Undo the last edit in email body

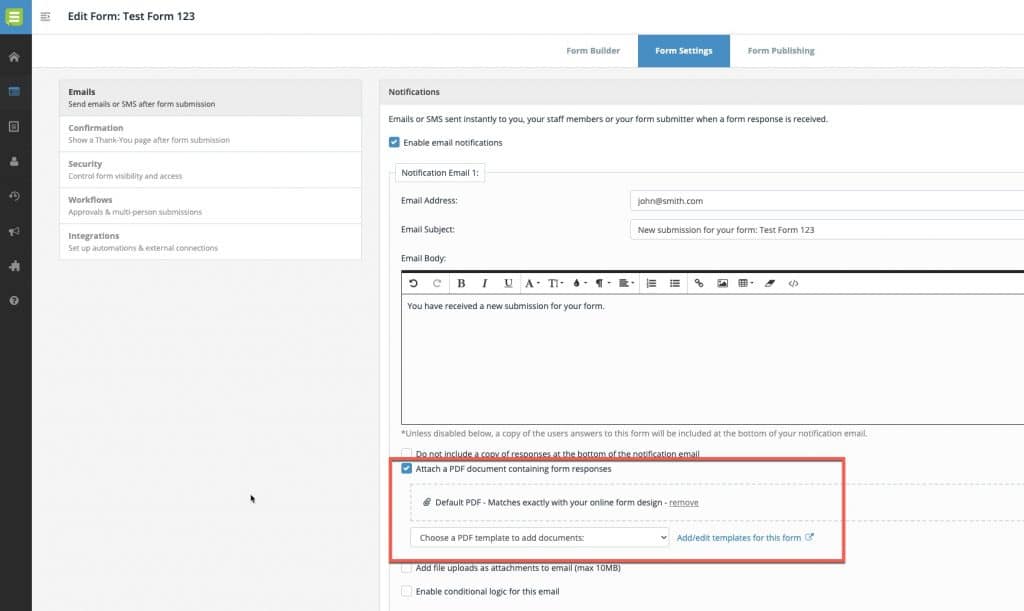pos(412,283)
